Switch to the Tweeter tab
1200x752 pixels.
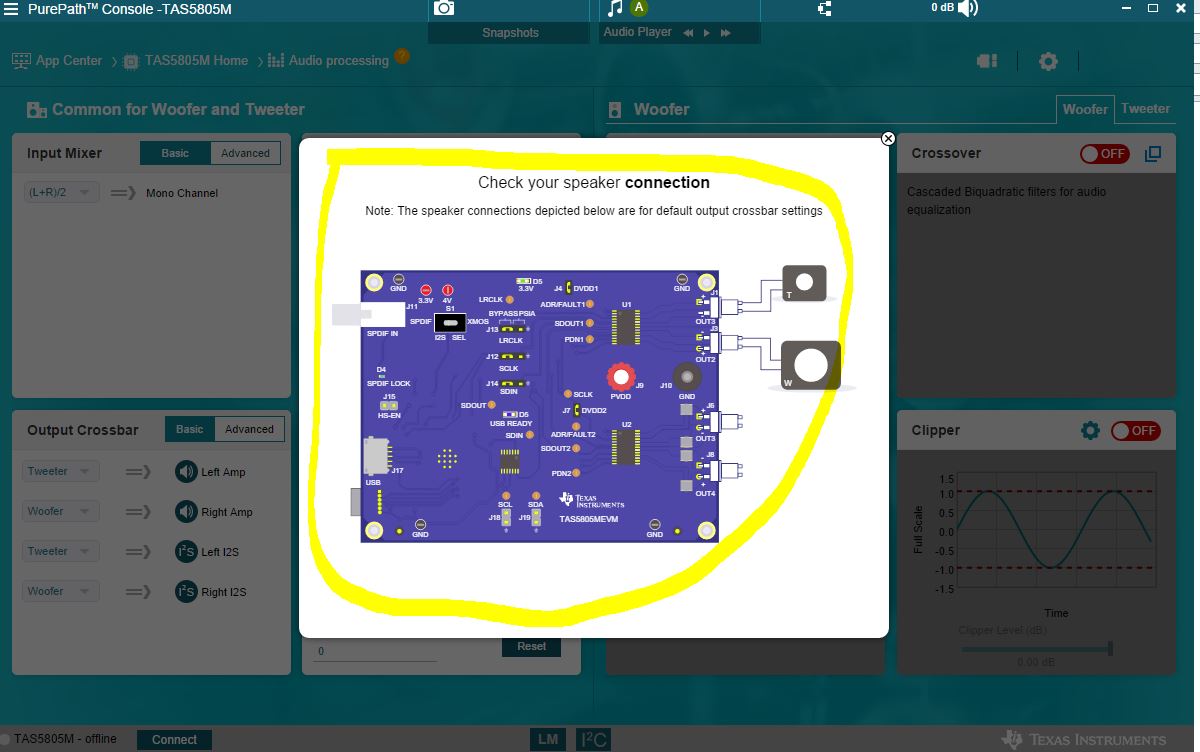1146,108
